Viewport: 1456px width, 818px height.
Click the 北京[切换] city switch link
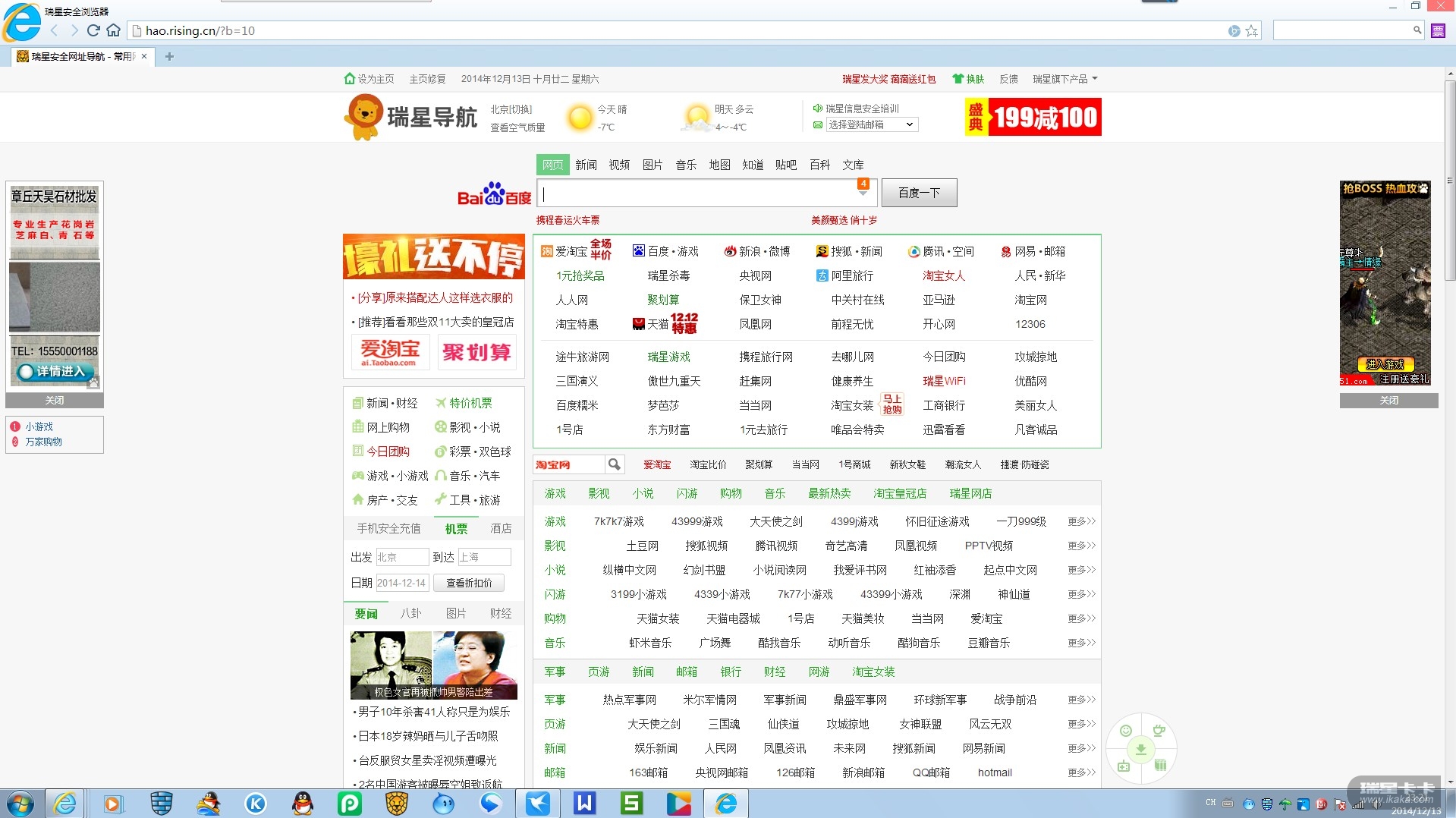click(511, 109)
